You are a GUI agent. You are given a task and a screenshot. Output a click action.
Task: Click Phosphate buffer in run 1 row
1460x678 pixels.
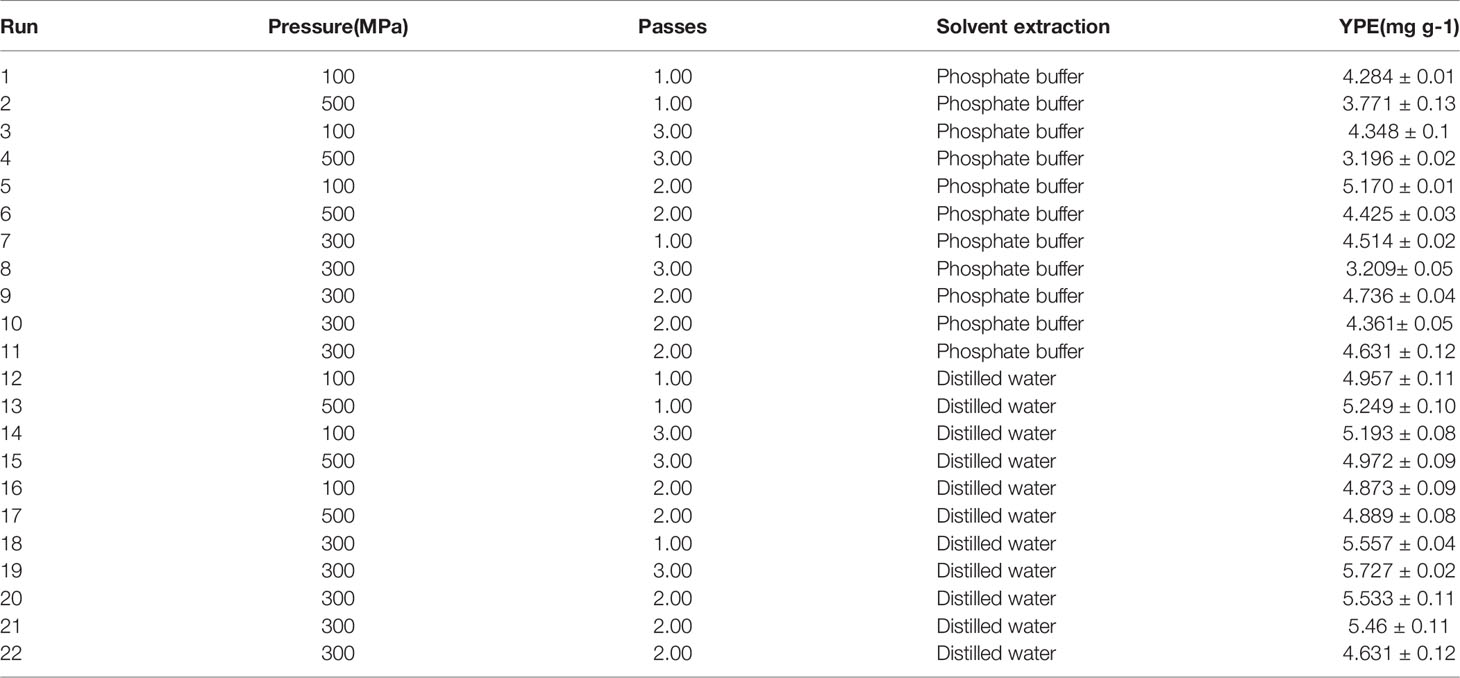[x=1010, y=76]
